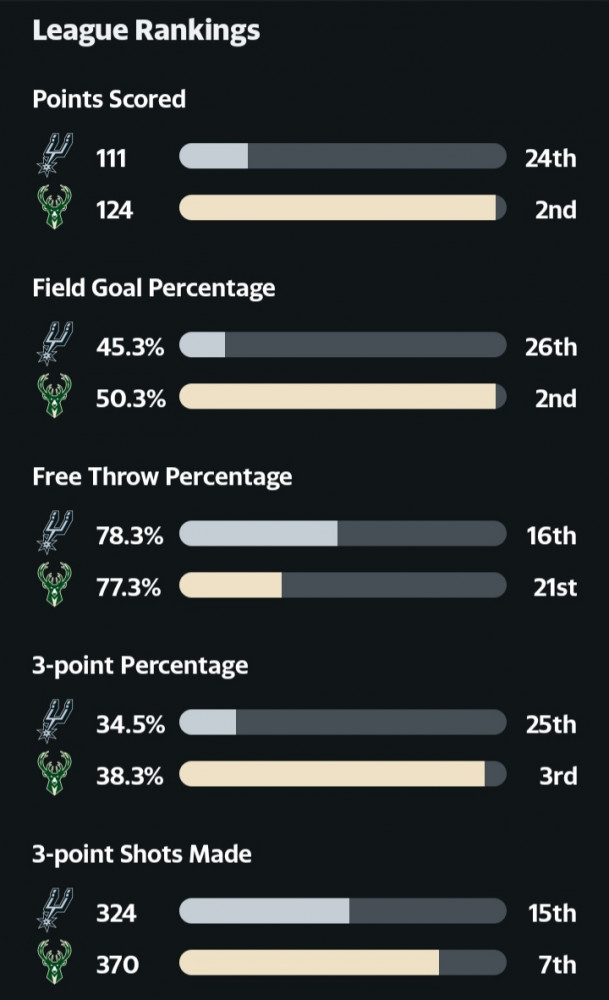Select the Bucks 3-point Shots Made bar

pos(343,963)
